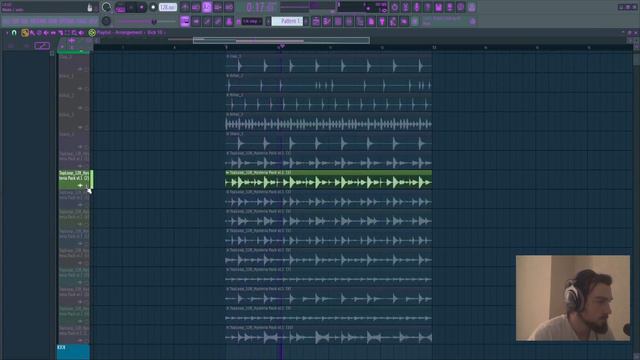Click the song time display
This screenshot has width=640, height=360.
pyautogui.click(x=261, y=7)
